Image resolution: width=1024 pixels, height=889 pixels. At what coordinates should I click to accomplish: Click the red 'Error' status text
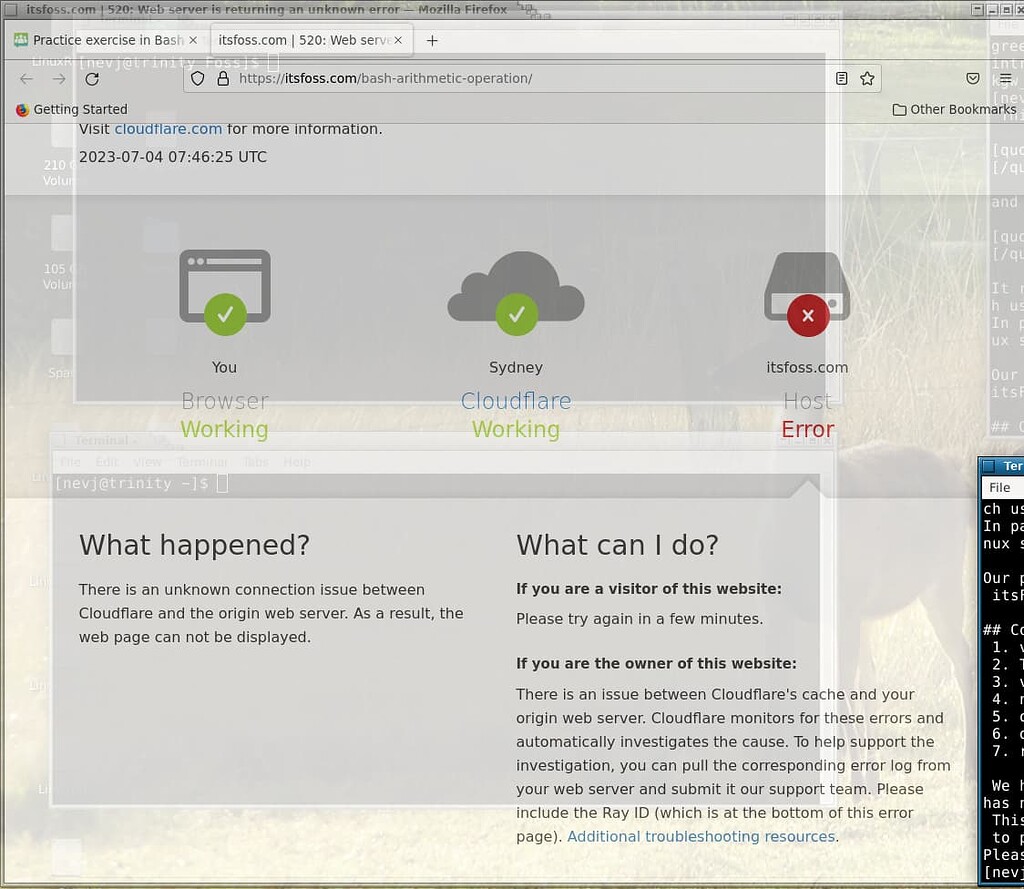pos(807,429)
